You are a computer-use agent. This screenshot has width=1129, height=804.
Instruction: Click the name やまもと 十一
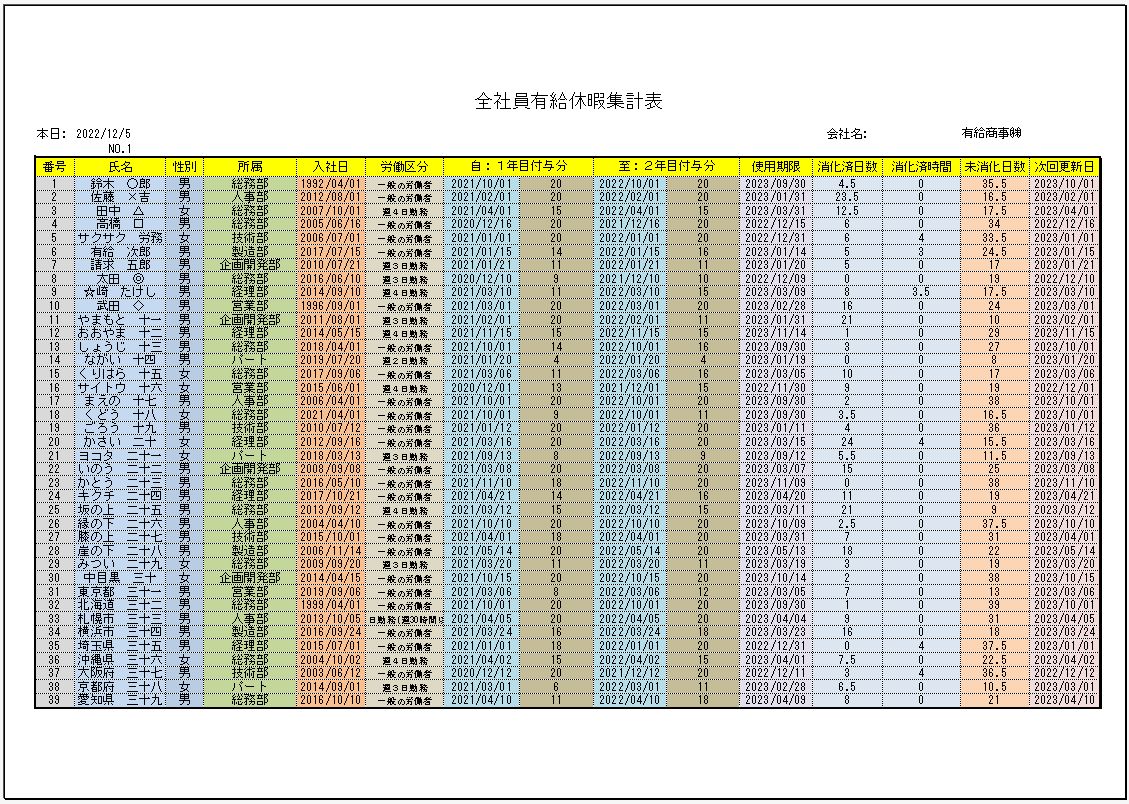pyautogui.click(x=120, y=318)
